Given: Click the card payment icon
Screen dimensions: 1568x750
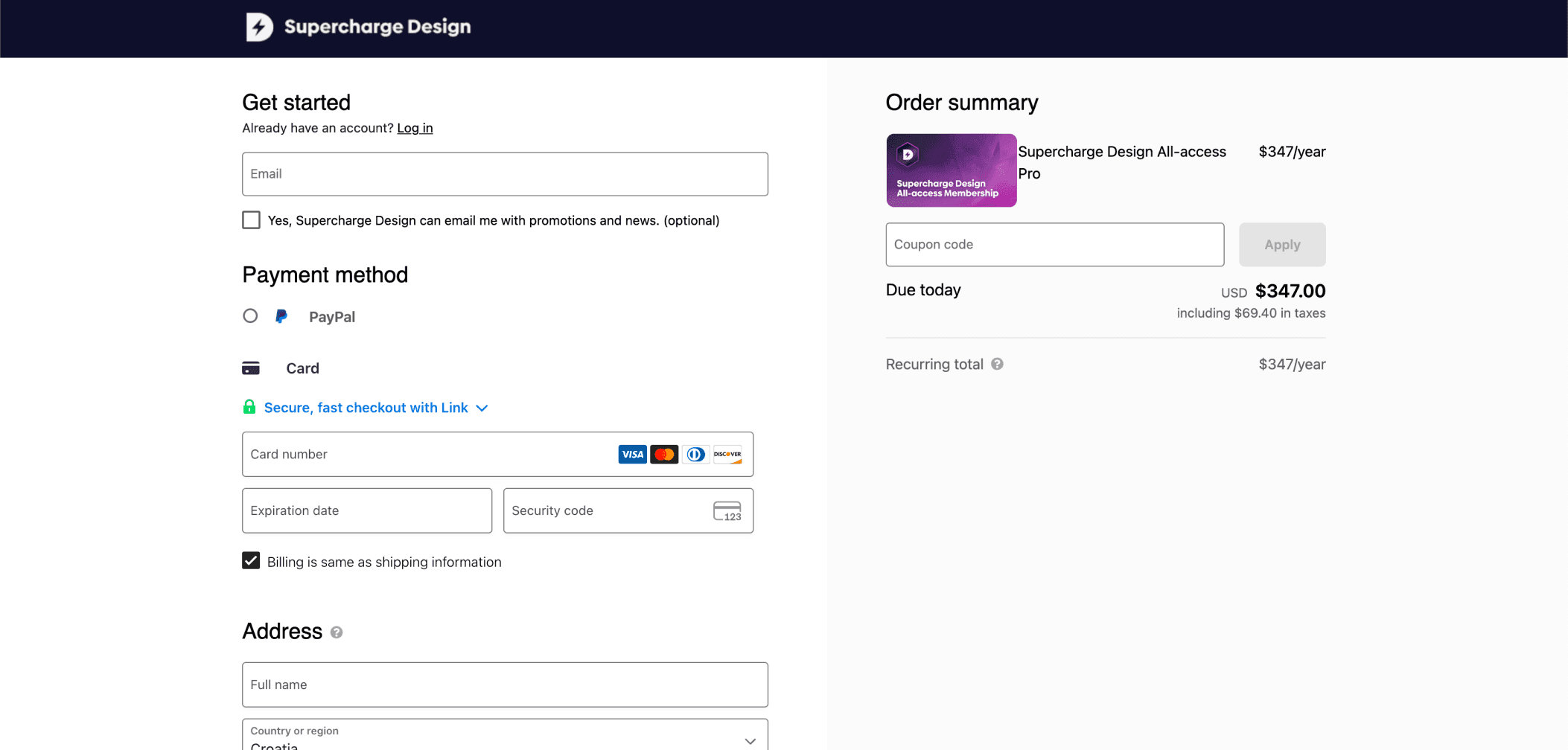Looking at the screenshot, I should pyautogui.click(x=251, y=367).
